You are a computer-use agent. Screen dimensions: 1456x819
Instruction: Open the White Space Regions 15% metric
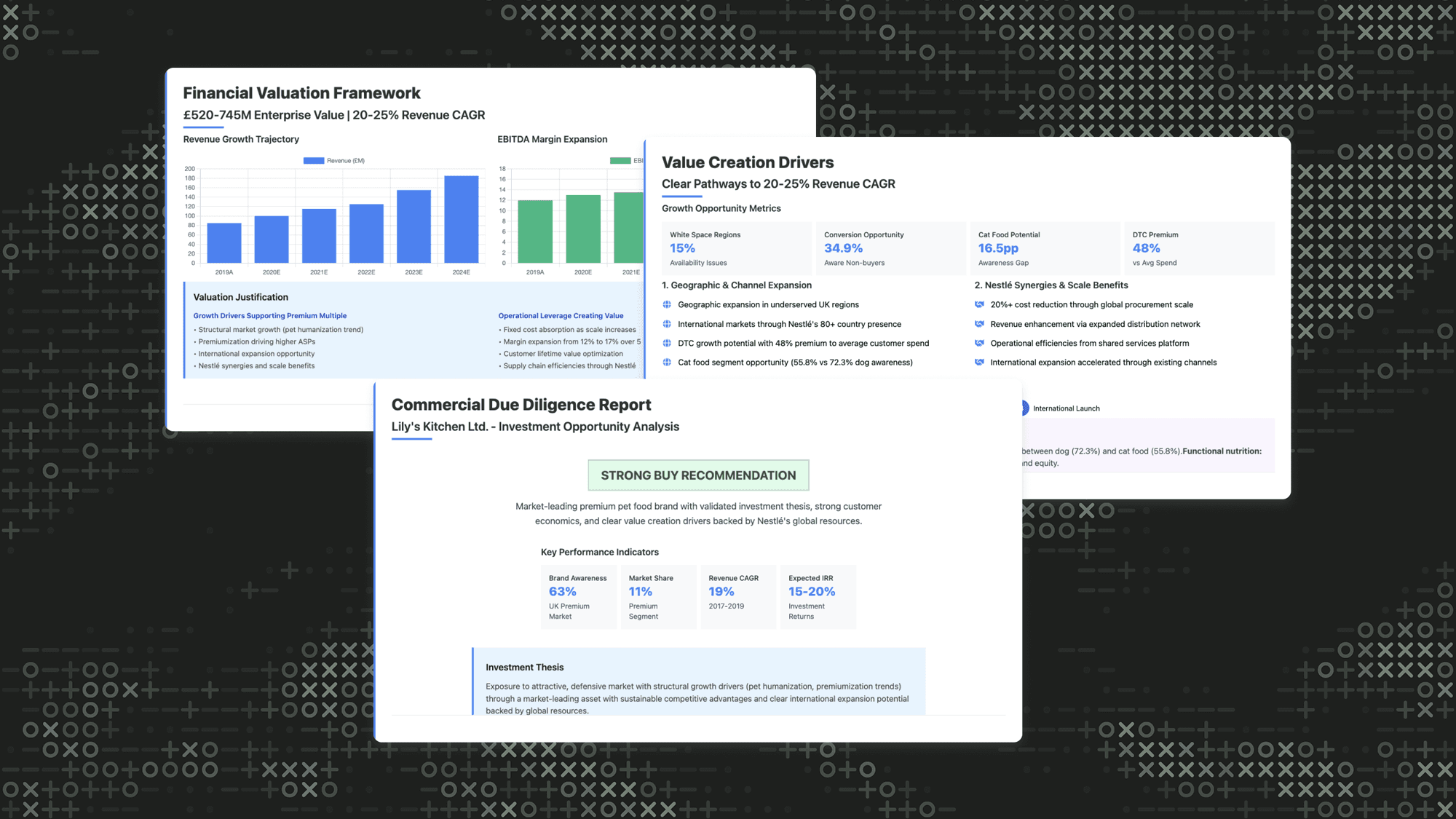coord(736,248)
